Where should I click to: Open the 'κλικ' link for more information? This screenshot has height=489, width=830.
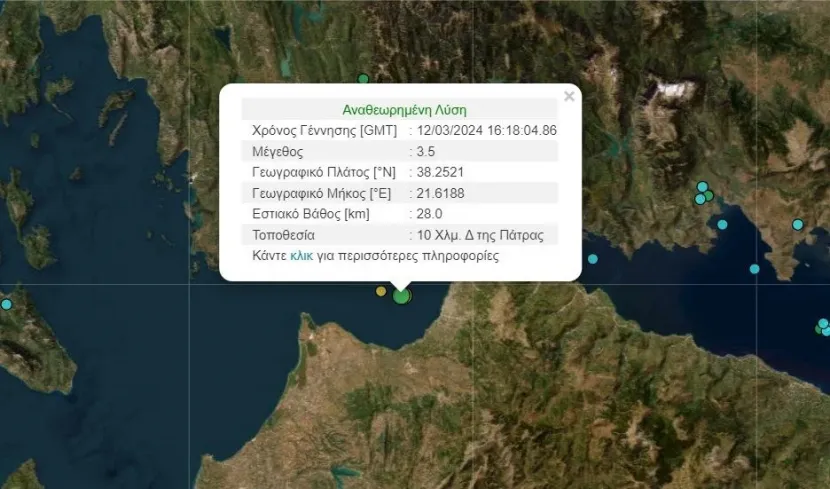301,256
